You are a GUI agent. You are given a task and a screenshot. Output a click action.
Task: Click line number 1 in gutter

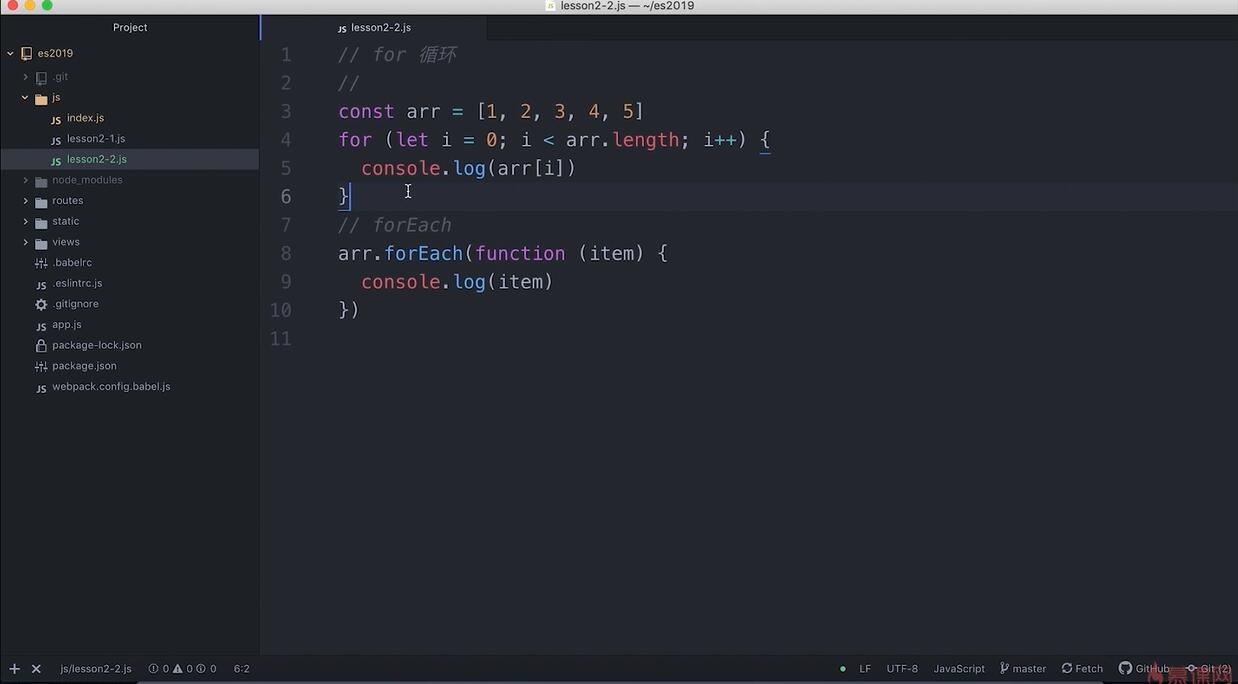[x=286, y=55]
